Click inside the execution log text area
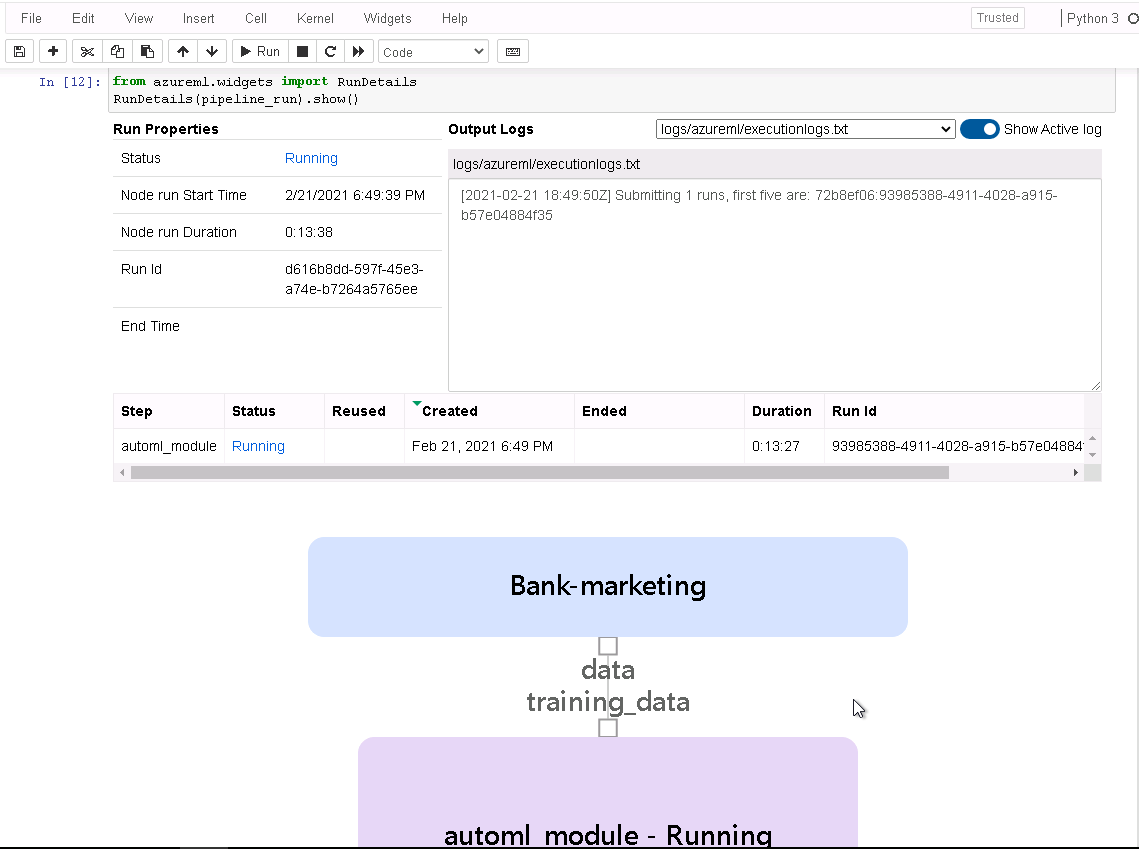Viewport: 1139px width, 849px height. 774,285
